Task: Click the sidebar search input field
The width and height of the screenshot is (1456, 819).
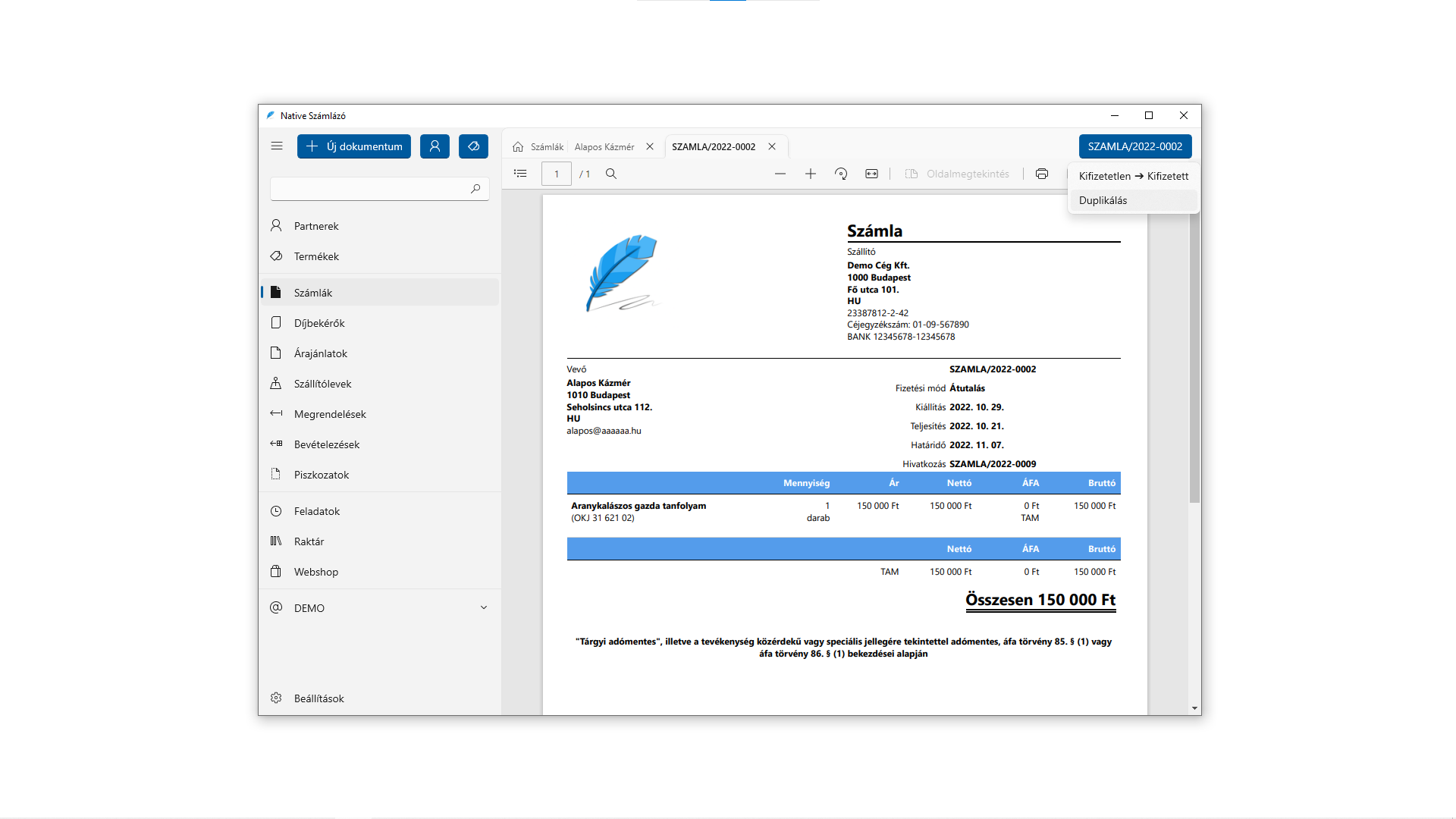Action: tap(369, 189)
